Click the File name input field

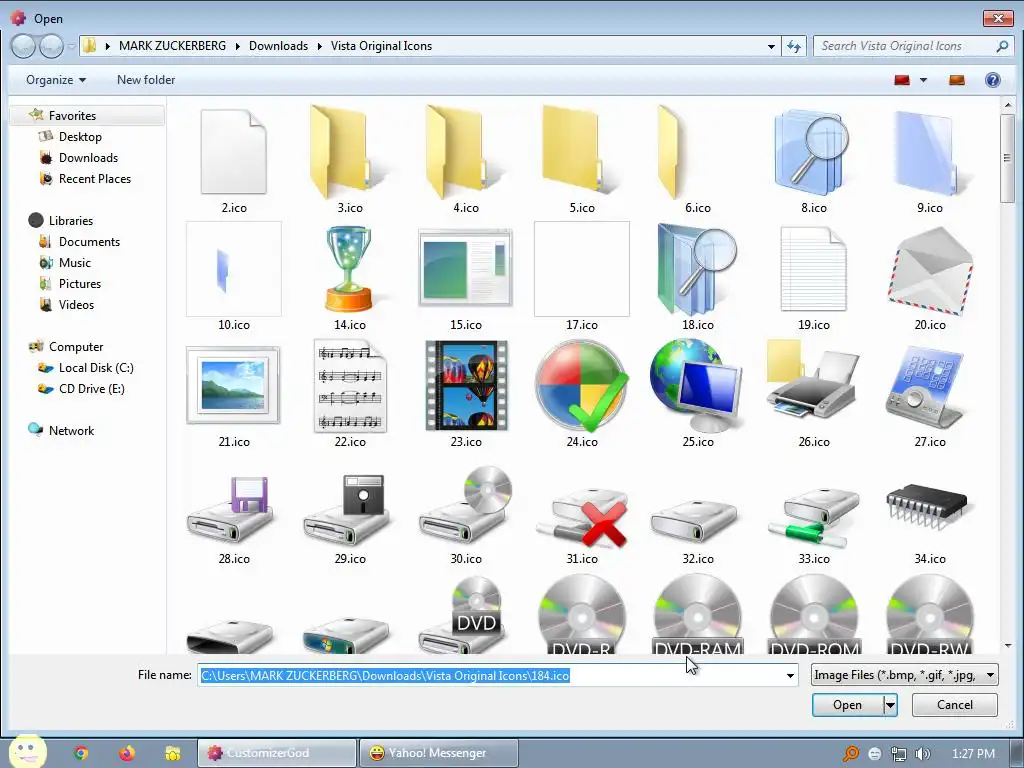click(x=490, y=675)
